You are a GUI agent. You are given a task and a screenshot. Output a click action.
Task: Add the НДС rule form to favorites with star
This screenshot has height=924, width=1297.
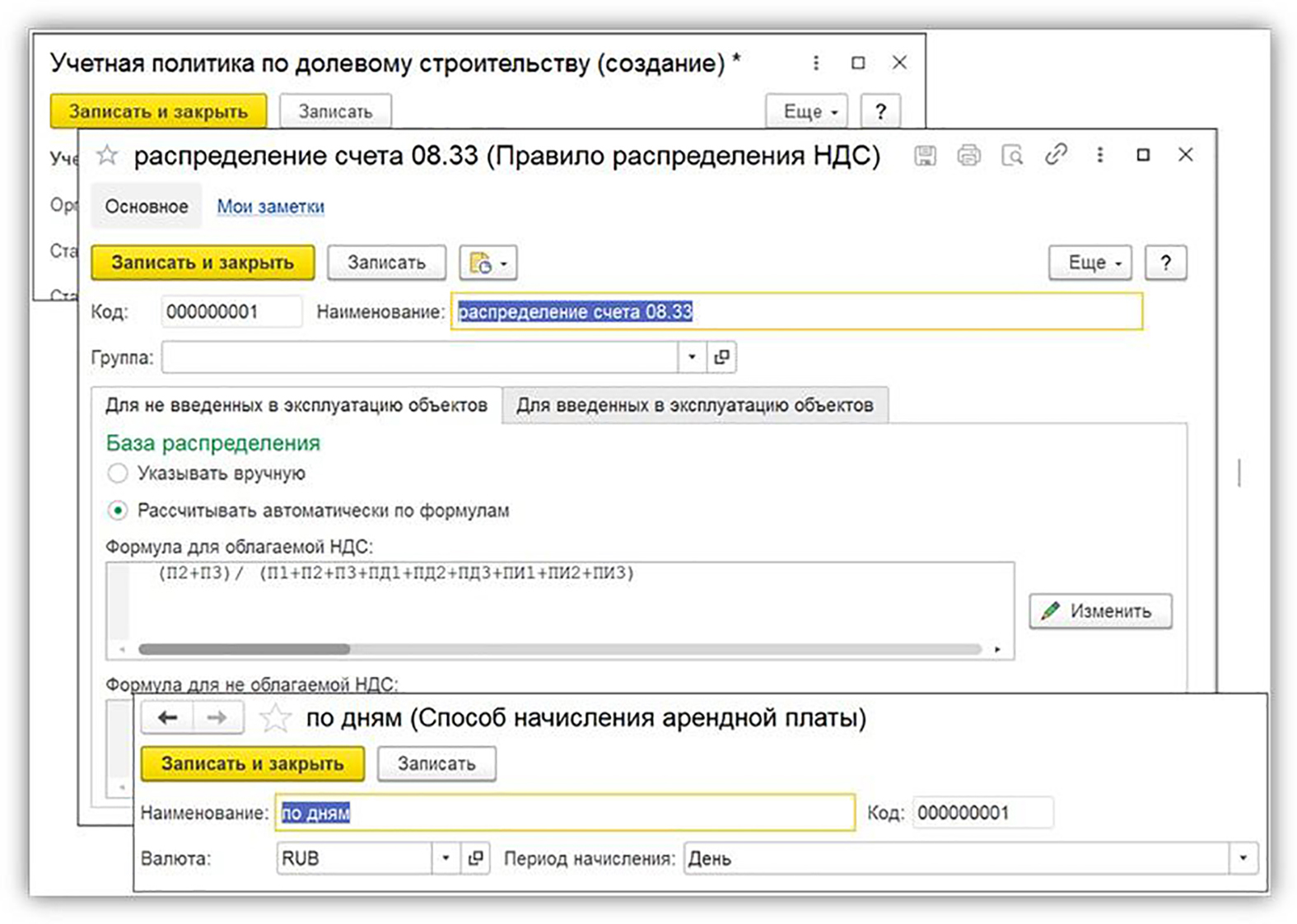107,156
